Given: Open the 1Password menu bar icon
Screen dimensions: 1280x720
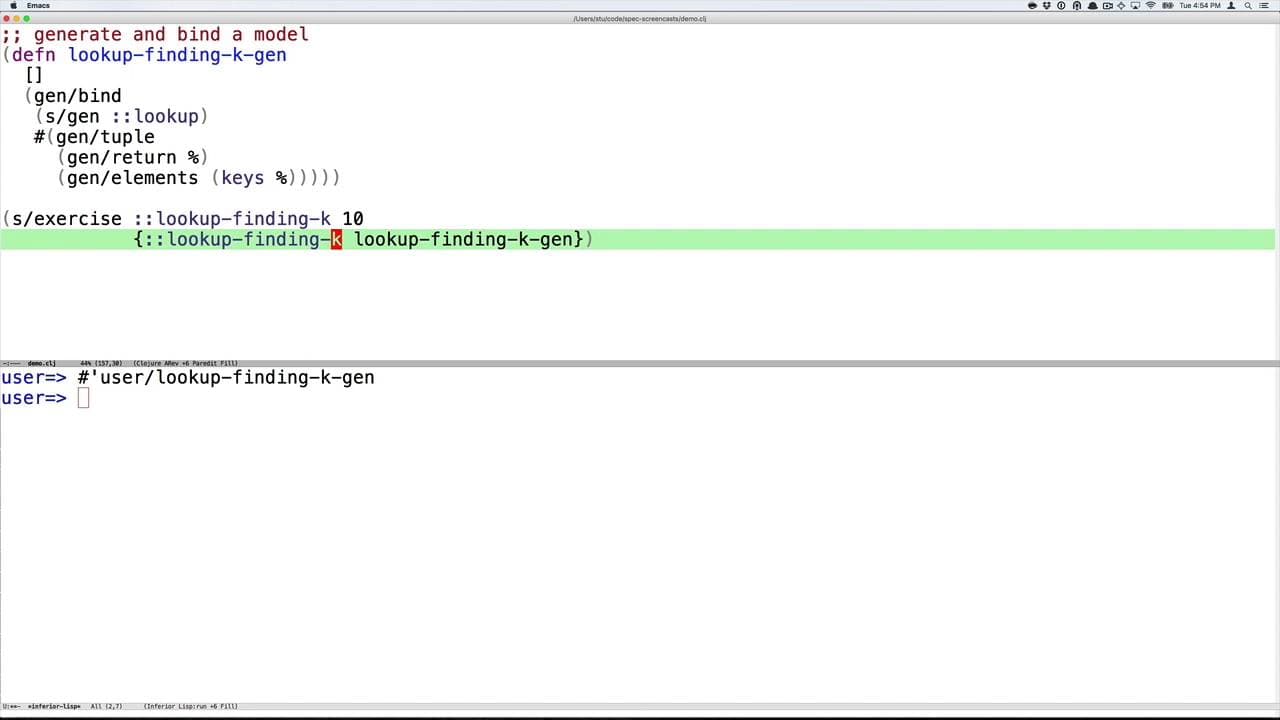Looking at the screenshot, I should pos(1061,5).
